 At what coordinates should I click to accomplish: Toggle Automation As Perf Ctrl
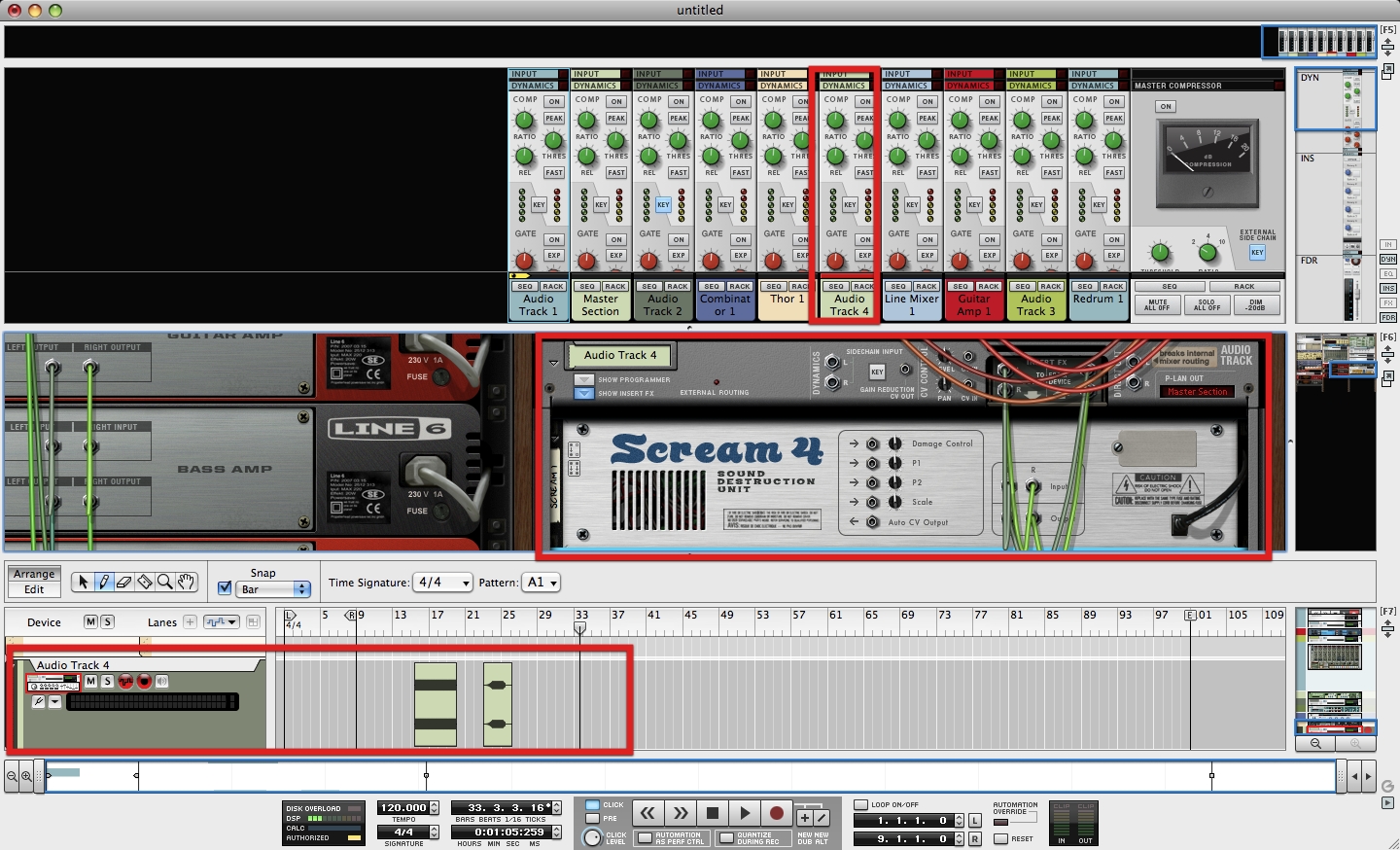[x=645, y=837]
